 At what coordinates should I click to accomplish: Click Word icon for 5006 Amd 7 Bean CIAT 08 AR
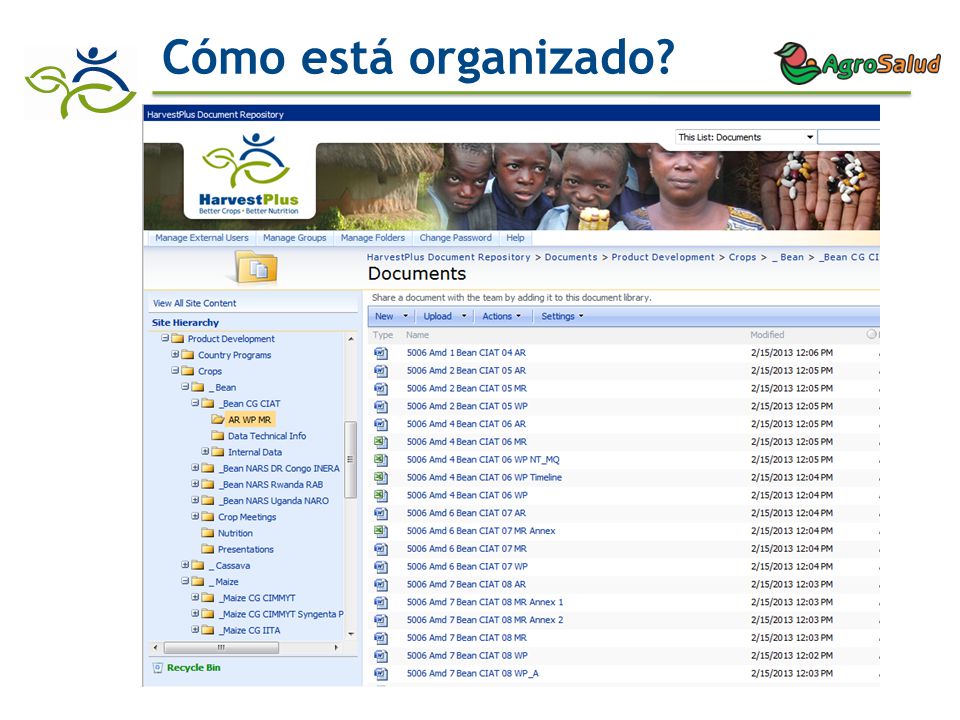pos(381,585)
